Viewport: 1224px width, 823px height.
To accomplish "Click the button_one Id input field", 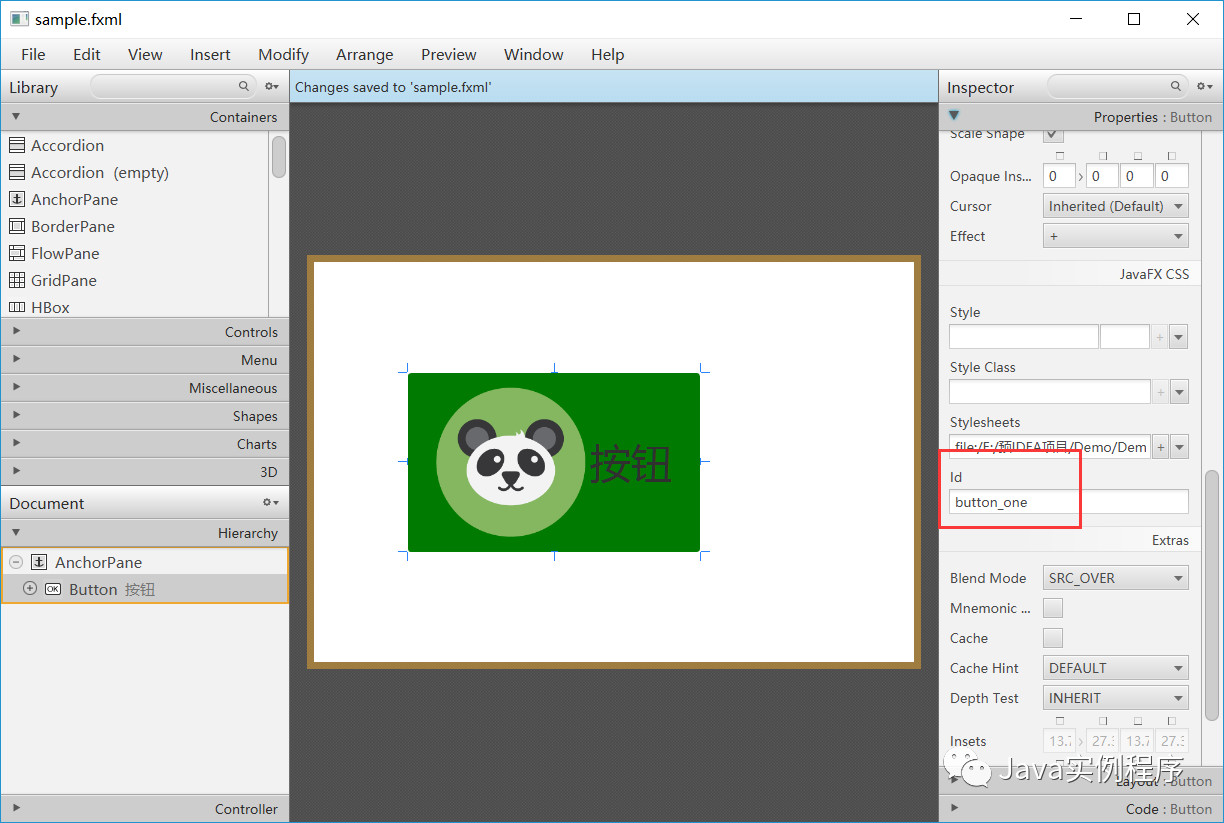I will tap(1013, 501).
